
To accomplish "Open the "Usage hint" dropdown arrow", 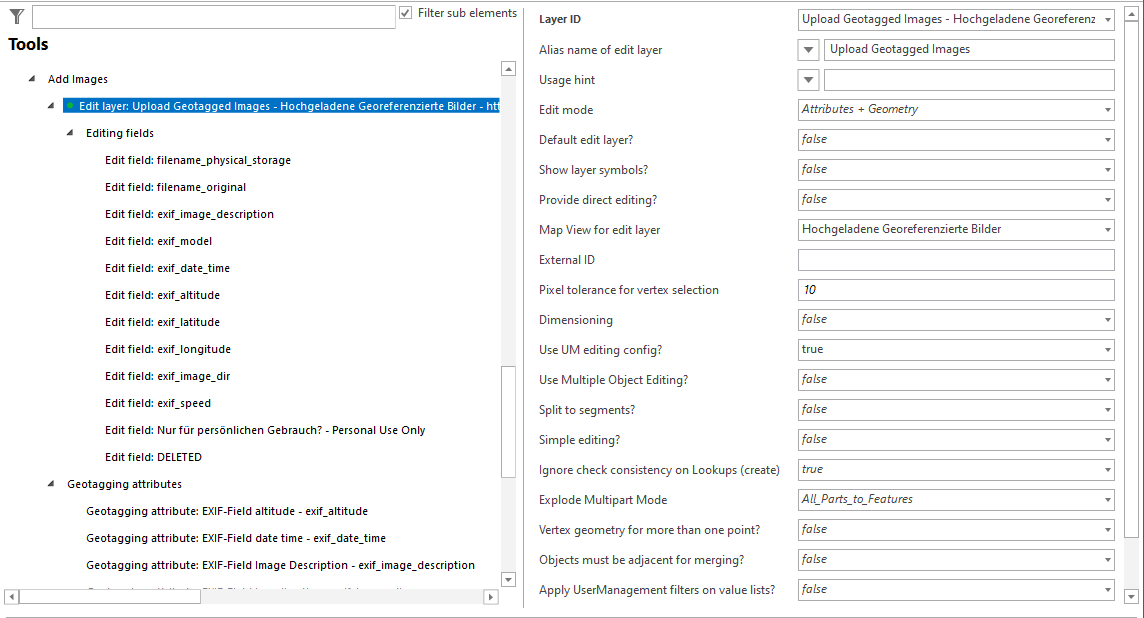I will click(808, 79).
